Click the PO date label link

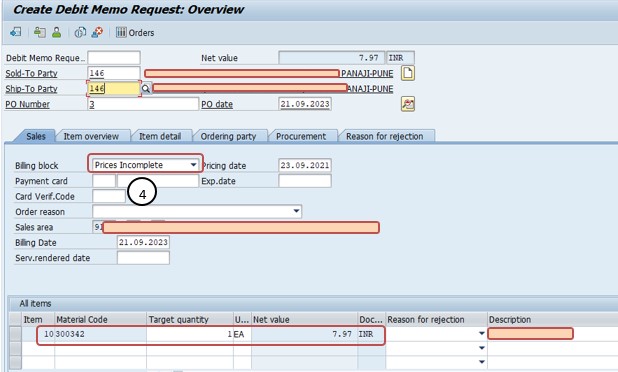click(217, 104)
